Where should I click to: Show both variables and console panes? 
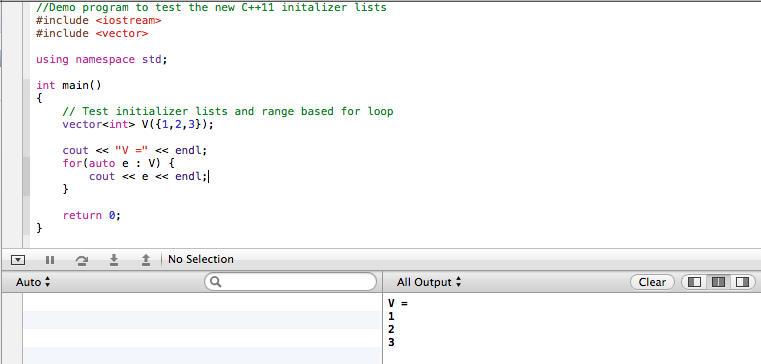718,282
